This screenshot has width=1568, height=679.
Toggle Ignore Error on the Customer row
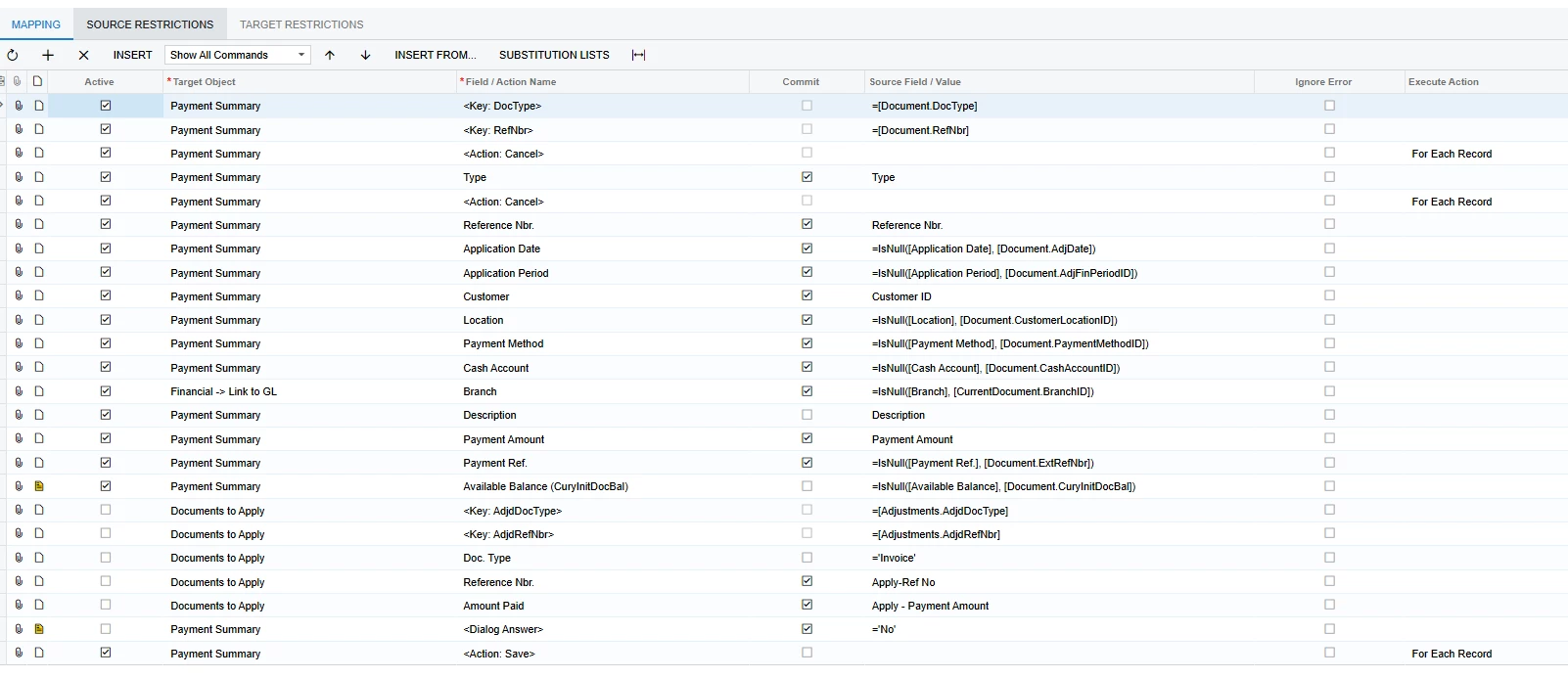coord(1329,295)
